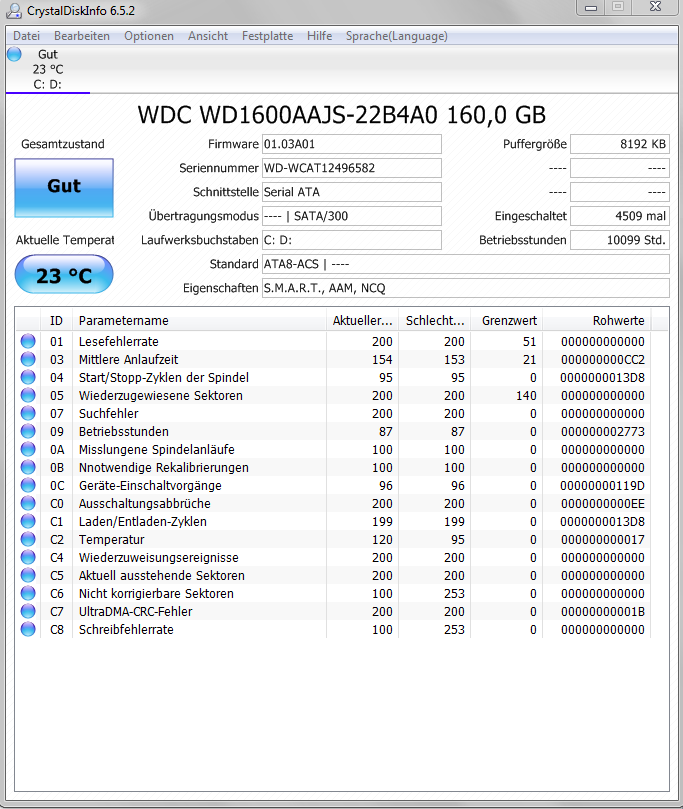Click the Rohwerte column header
The height and width of the screenshot is (809, 683).
[597, 320]
